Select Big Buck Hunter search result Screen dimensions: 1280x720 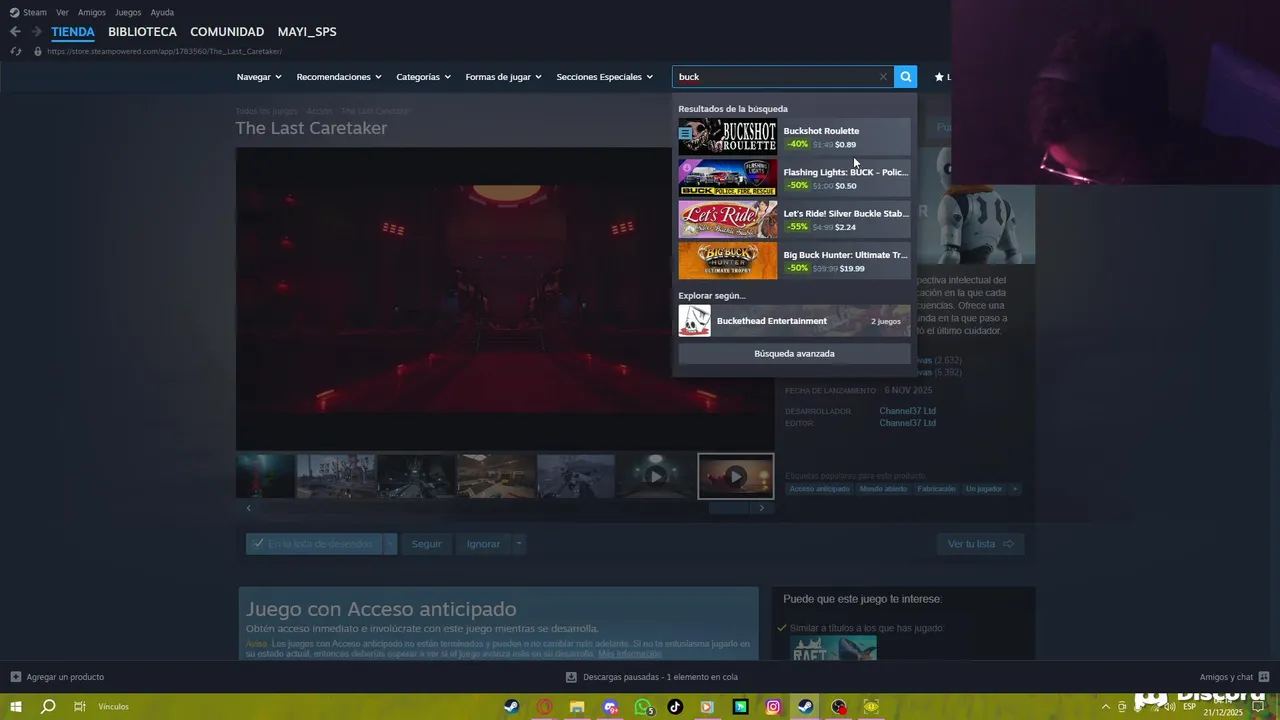(794, 261)
